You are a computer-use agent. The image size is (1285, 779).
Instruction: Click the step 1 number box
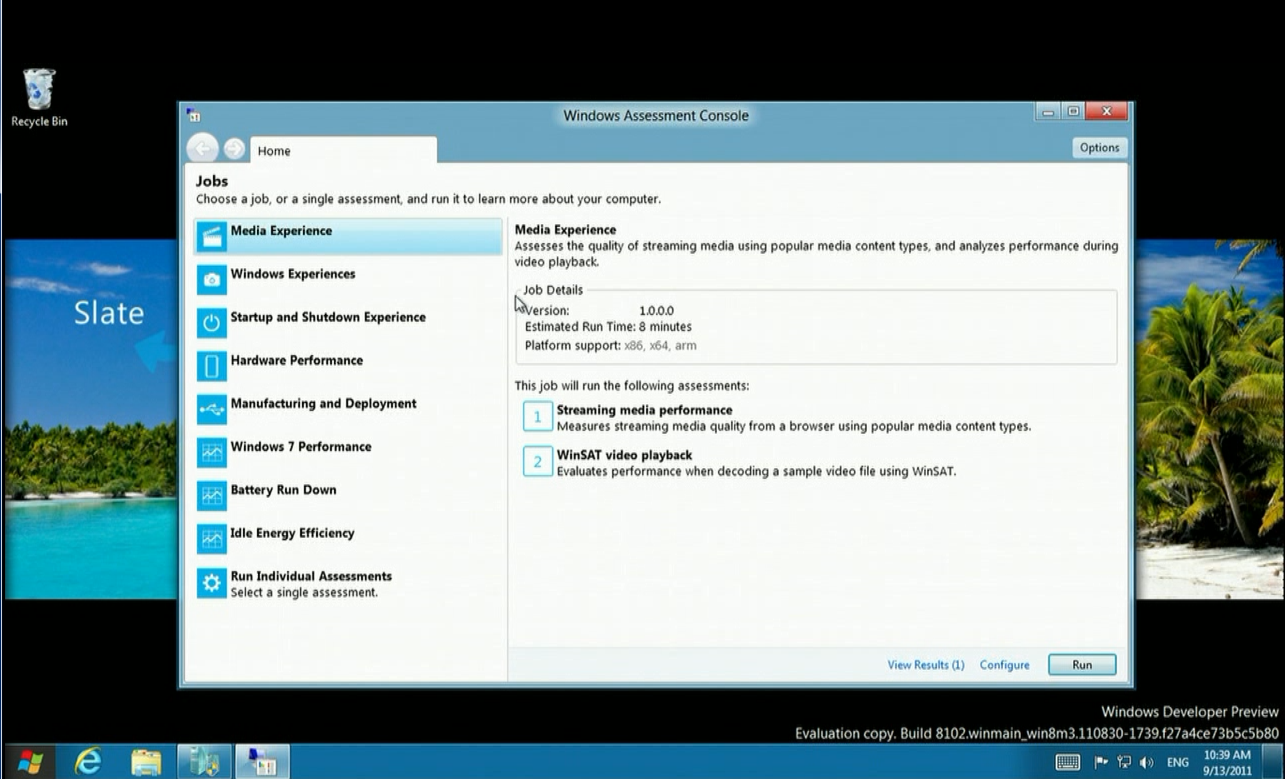[538, 416]
